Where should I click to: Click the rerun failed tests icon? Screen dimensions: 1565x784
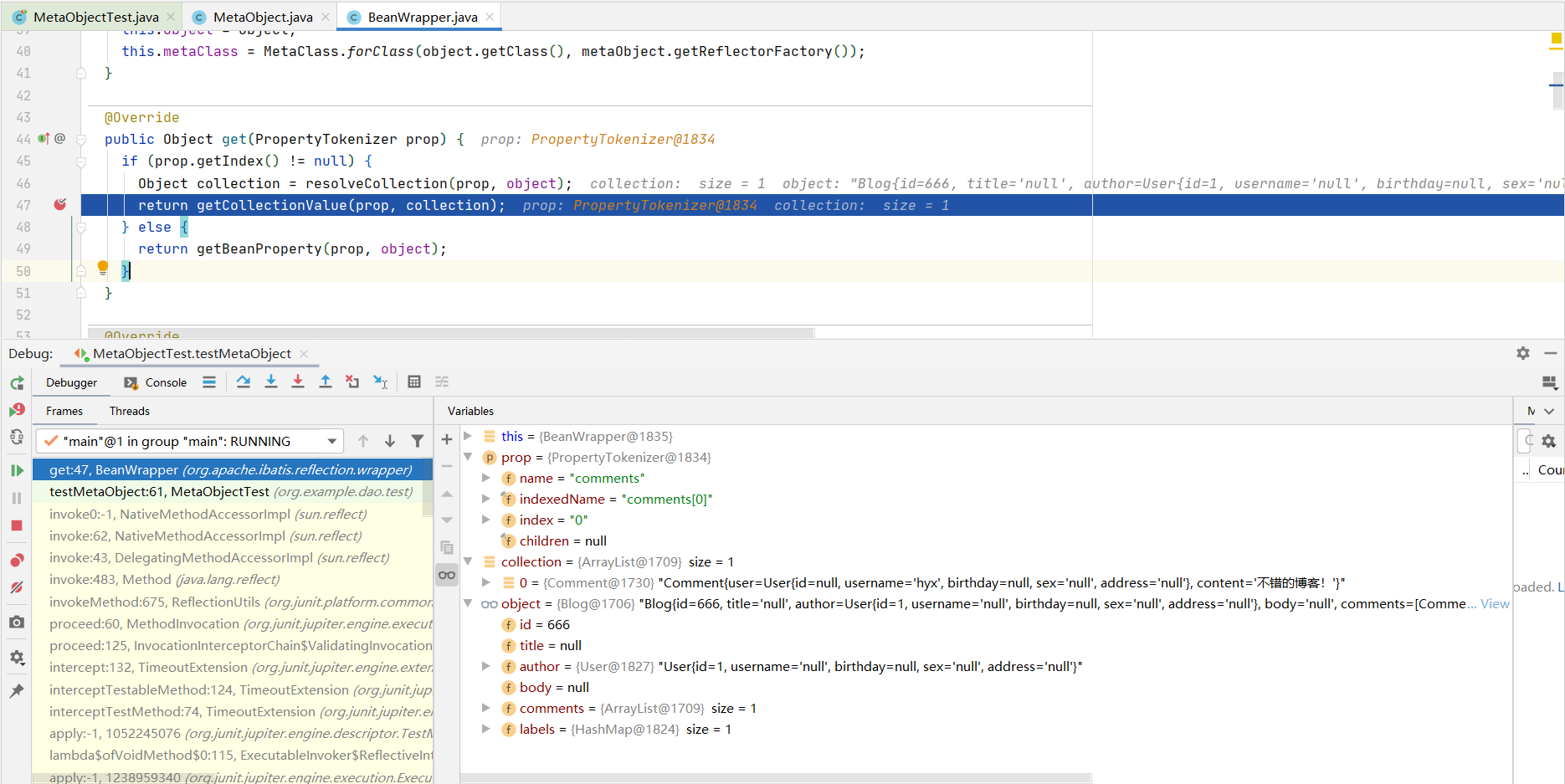(17, 410)
